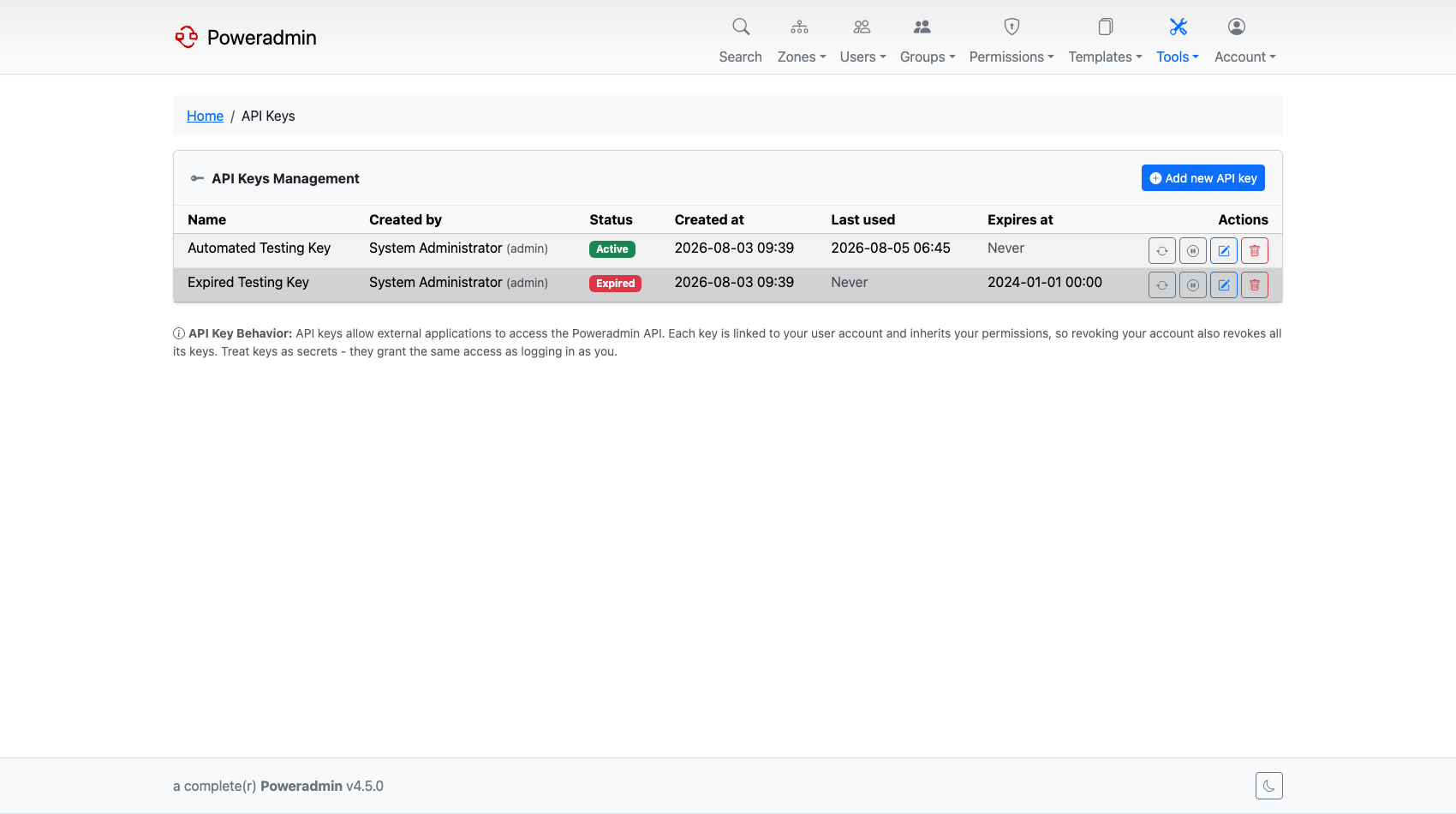Click the Add new API key button
This screenshot has width=1456, height=814.
click(x=1202, y=178)
